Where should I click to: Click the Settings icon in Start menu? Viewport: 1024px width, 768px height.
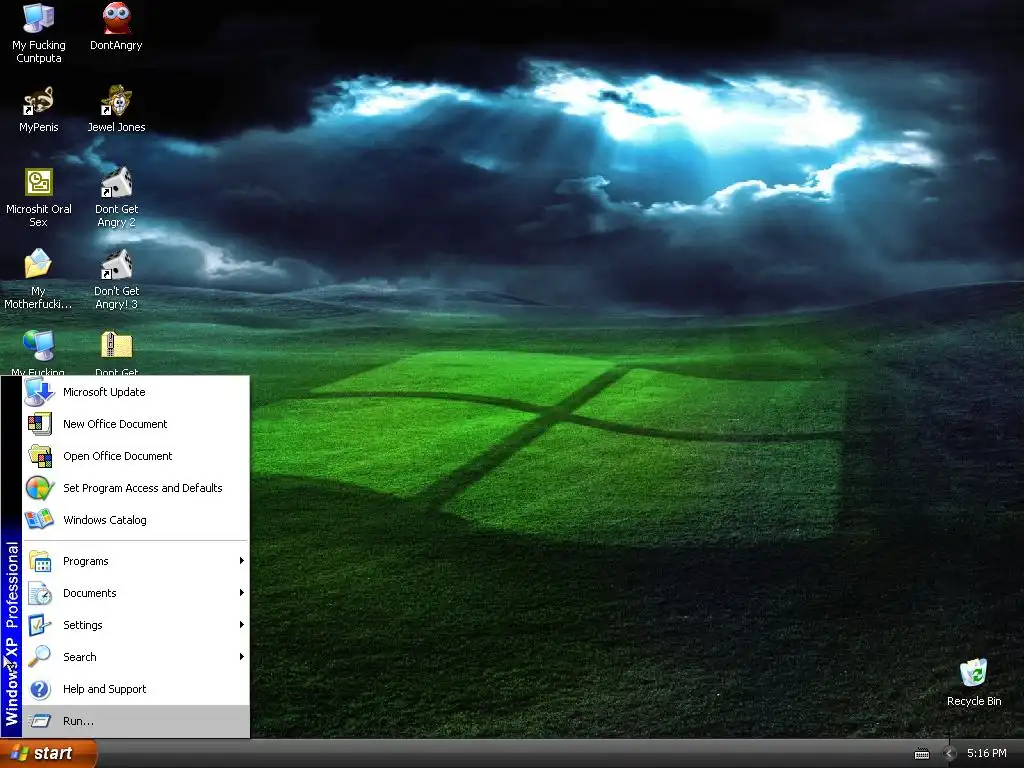pos(39,625)
